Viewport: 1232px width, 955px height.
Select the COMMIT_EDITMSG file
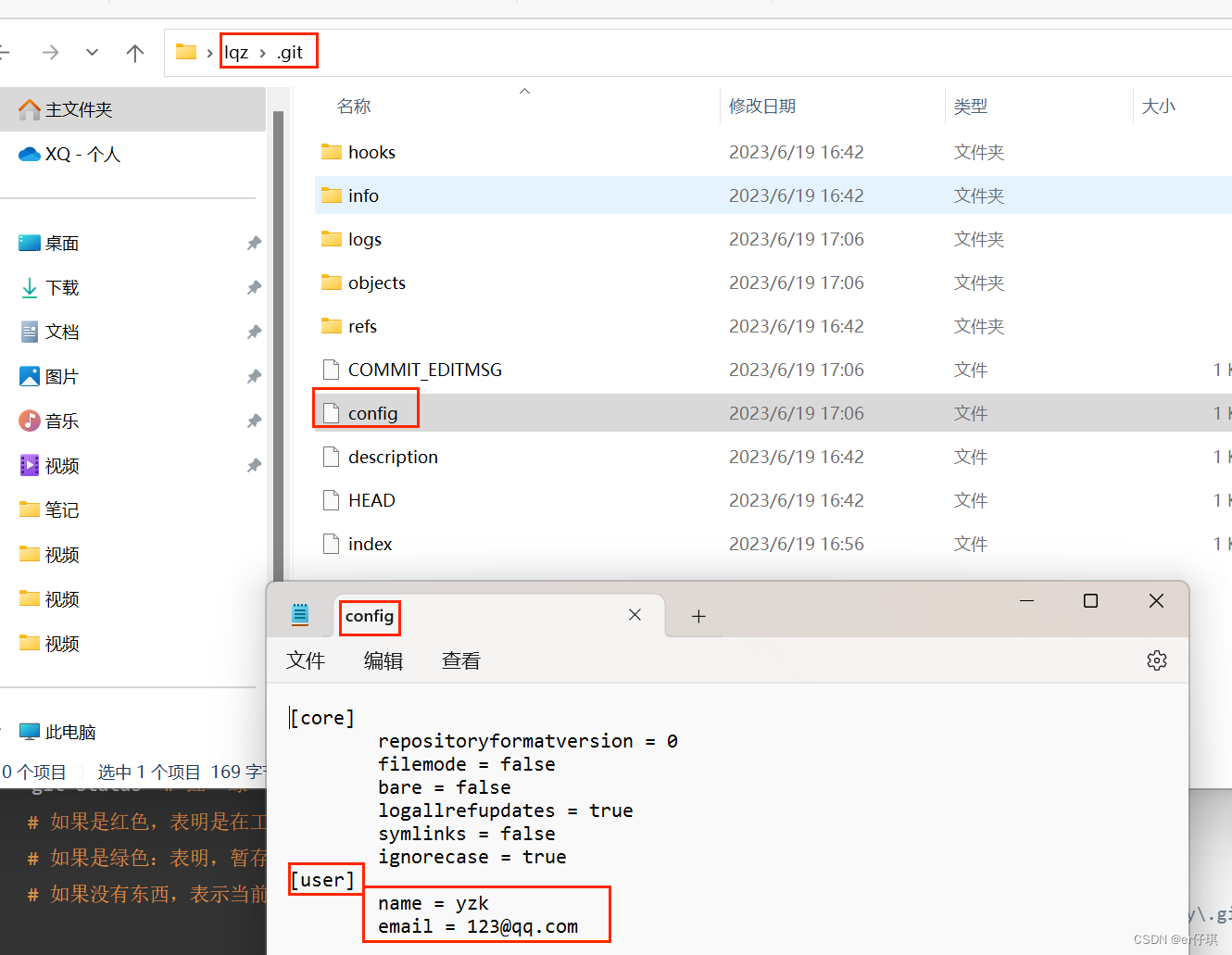click(x=773, y=370)
